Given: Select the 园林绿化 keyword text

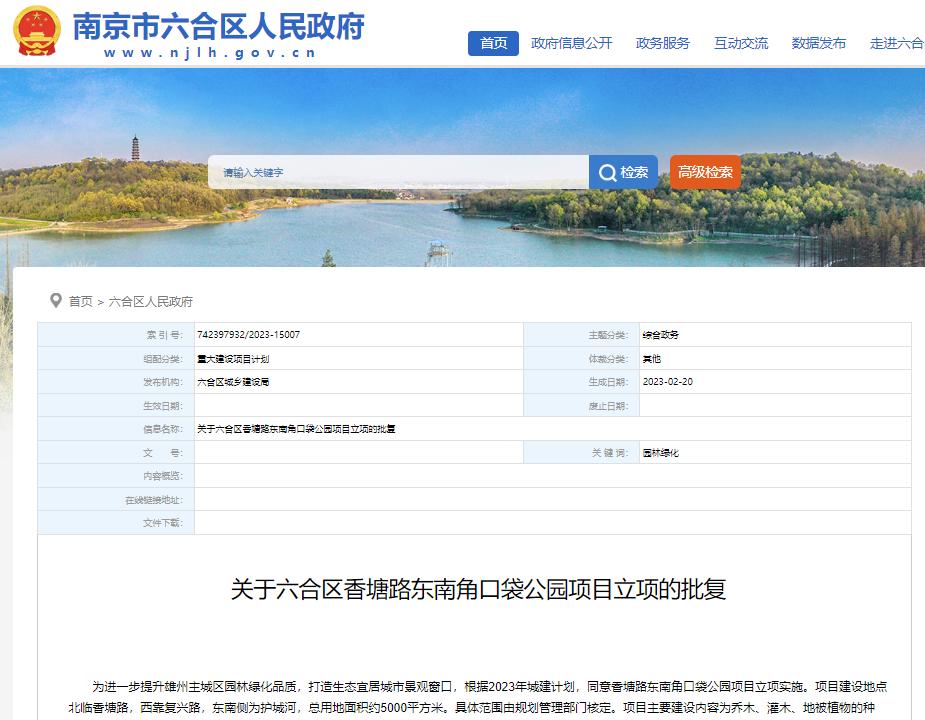Looking at the screenshot, I should 663,455.
